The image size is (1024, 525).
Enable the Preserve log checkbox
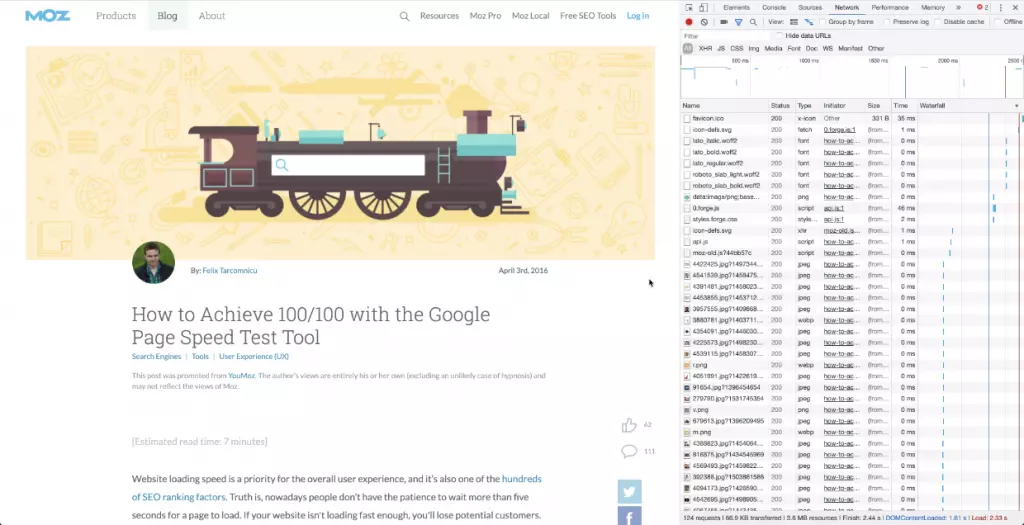pos(887,21)
